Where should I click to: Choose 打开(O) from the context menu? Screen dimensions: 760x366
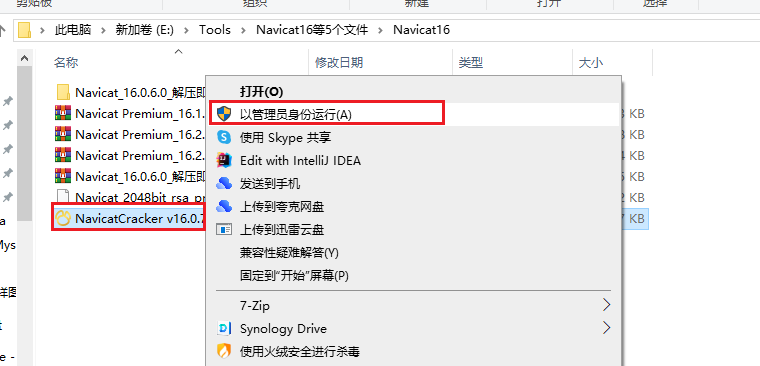[x=261, y=92]
